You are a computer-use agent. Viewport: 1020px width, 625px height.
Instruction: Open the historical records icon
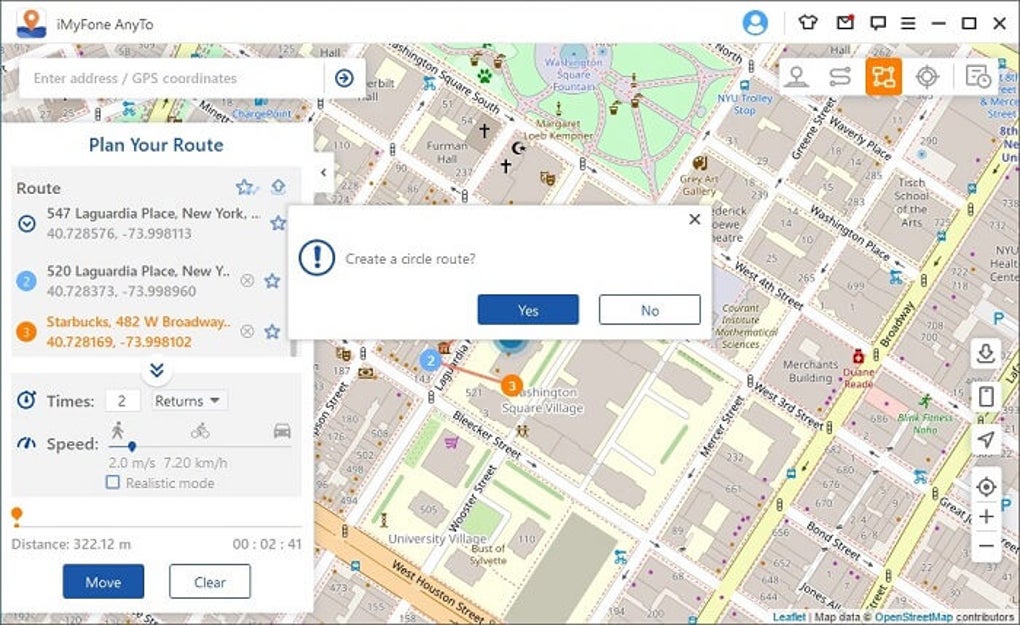click(977, 77)
